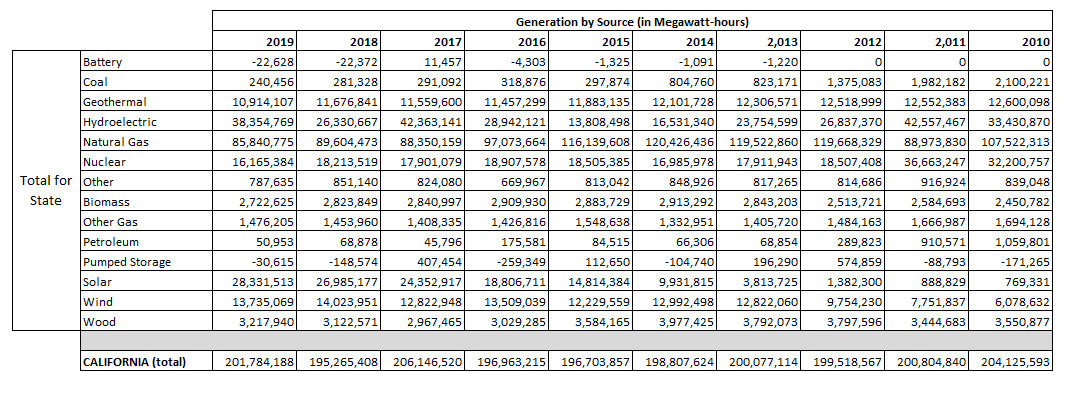Select Solar generation value for 2019

pyautogui.click(x=254, y=282)
